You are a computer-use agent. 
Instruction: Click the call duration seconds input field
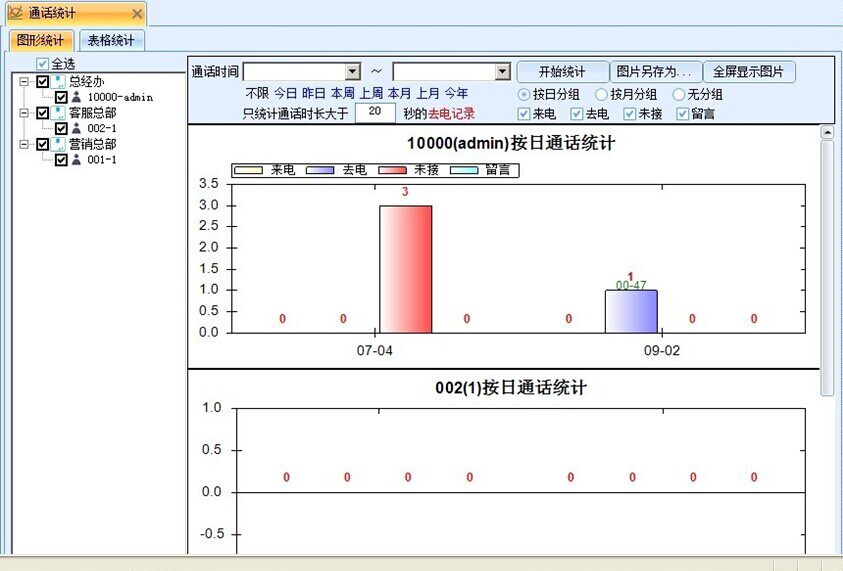coord(375,113)
